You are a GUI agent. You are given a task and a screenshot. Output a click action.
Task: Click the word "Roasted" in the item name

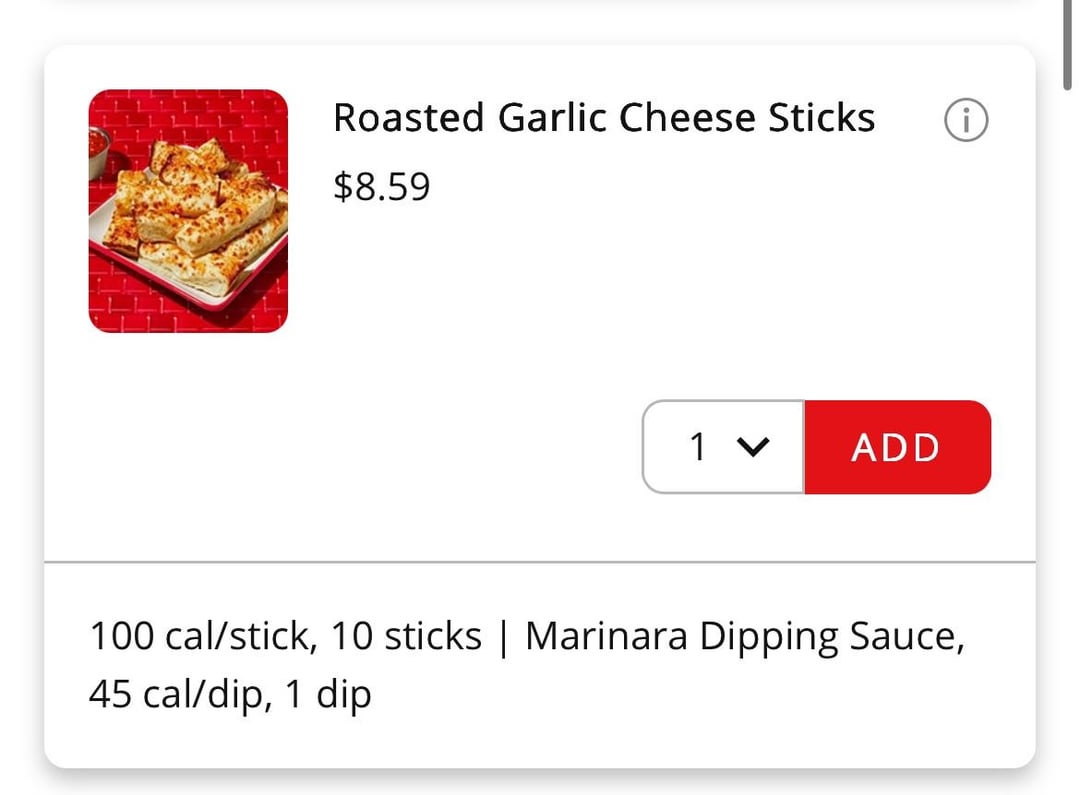[409, 118]
